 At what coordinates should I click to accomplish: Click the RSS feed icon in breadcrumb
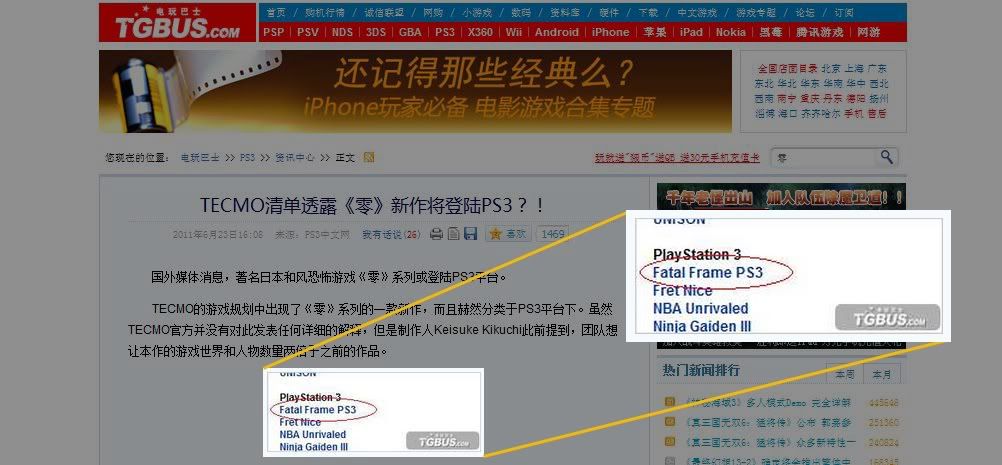(x=369, y=157)
